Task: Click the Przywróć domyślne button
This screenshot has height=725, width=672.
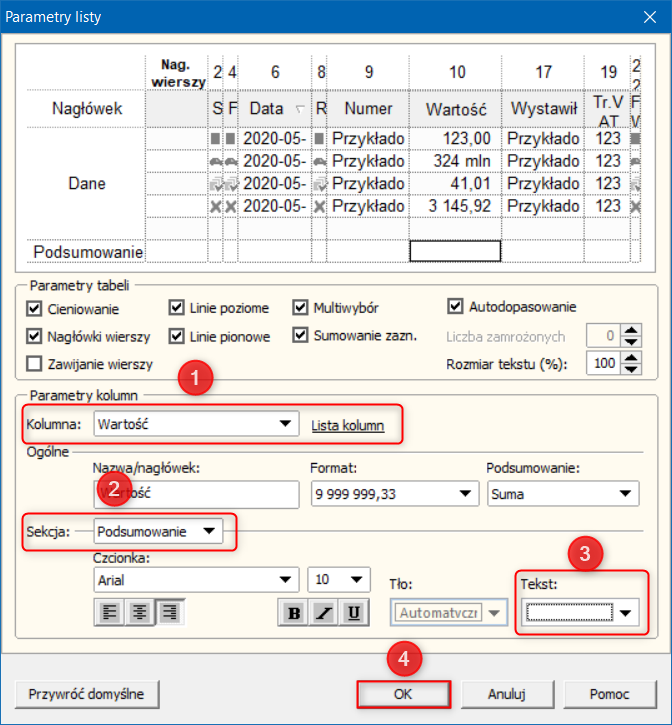Action: (86, 694)
